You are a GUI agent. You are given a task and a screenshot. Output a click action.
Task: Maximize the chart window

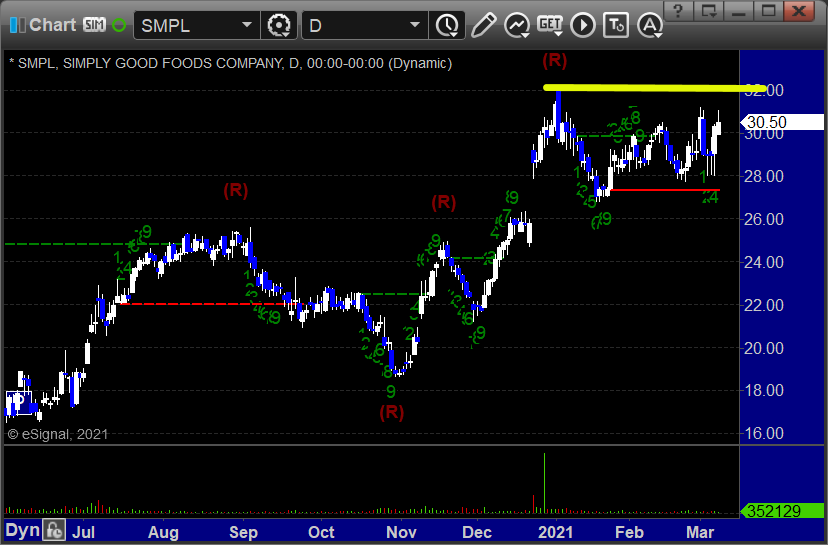[x=769, y=11]
